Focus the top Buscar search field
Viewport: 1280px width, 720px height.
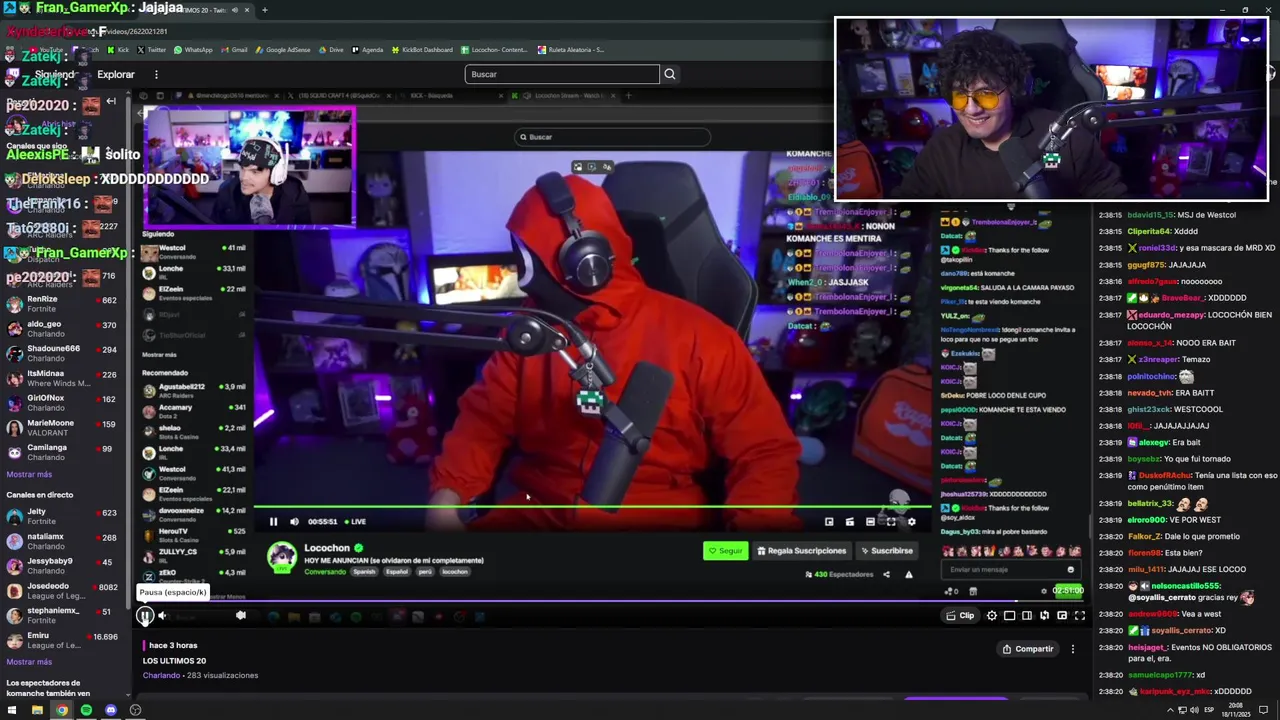tap(562, 74)
